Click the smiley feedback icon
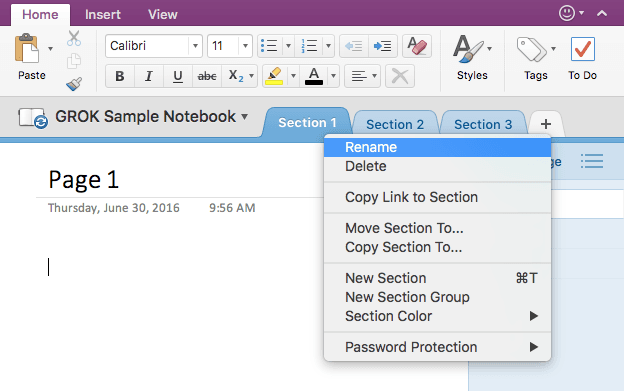 [567, 13]
